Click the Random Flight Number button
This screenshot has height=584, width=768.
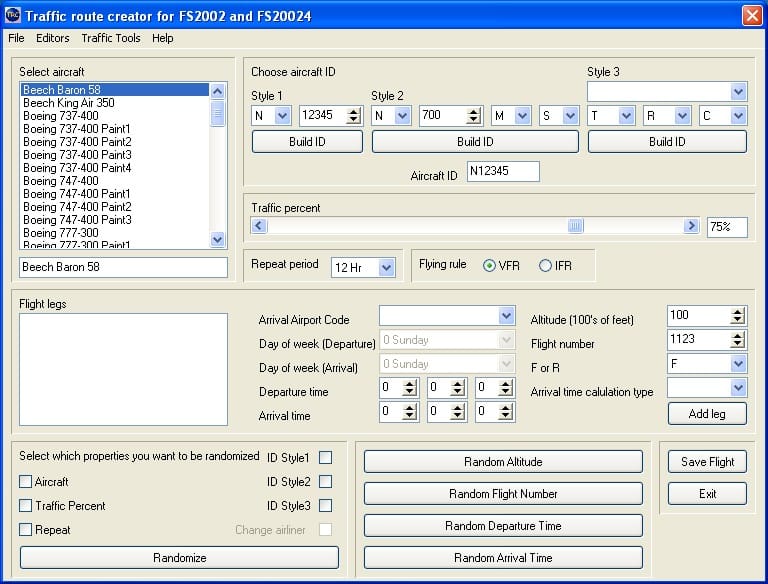[x=503, y=494]
